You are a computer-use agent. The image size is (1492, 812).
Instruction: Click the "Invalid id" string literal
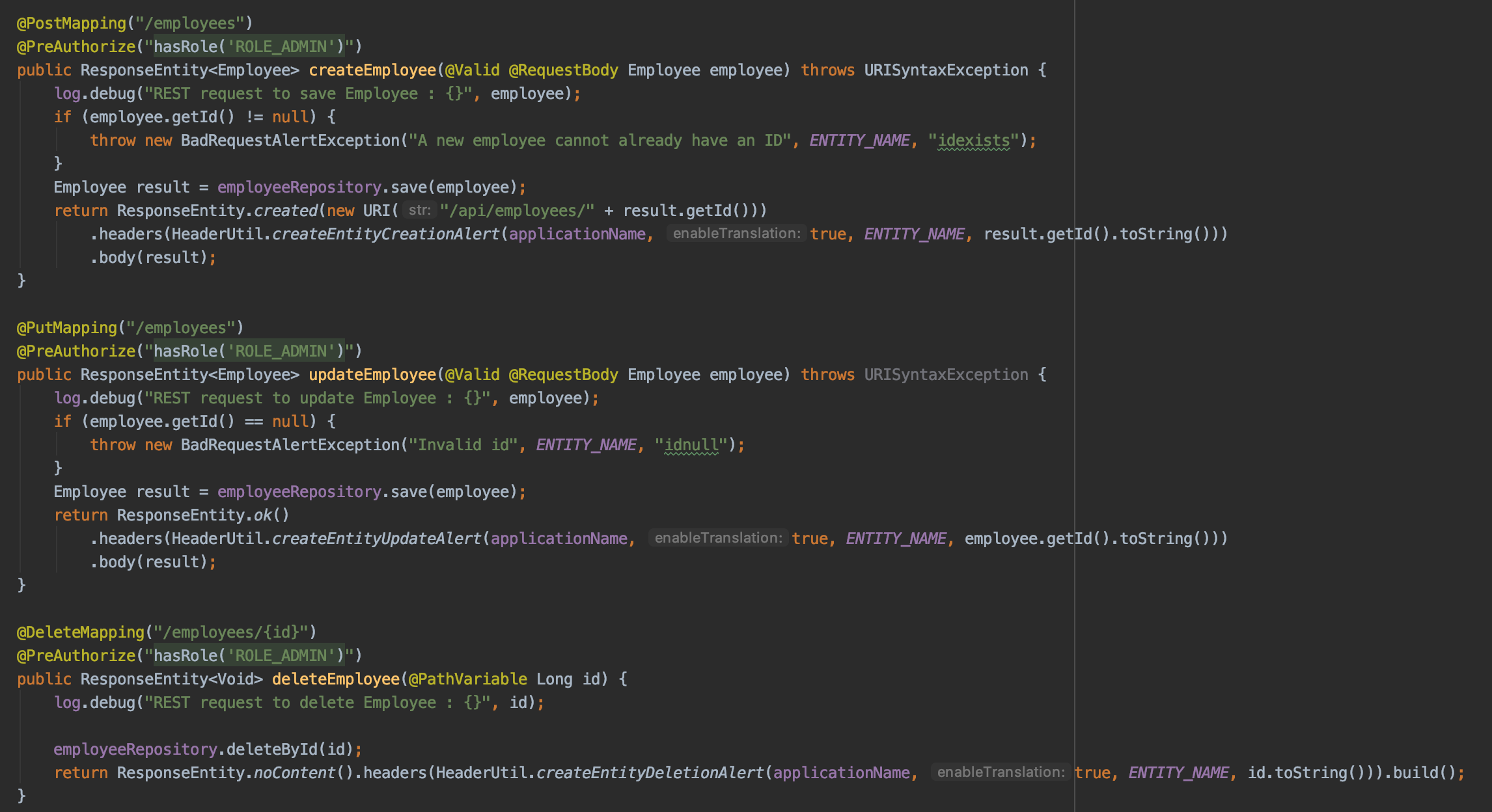pyautogui.click(x=463, y=445)
